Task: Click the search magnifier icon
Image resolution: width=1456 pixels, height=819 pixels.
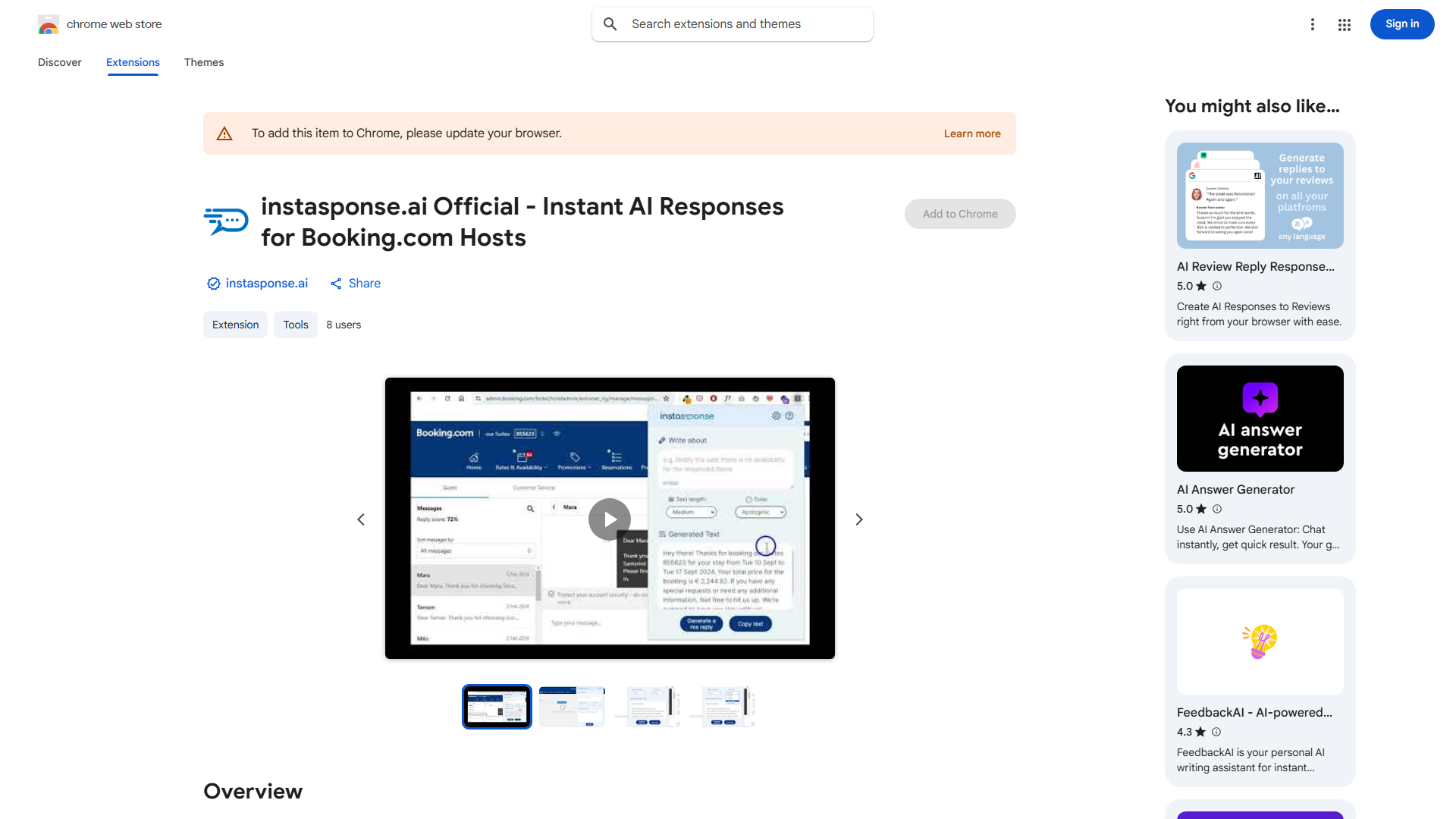Action: (x=610, y=24)
